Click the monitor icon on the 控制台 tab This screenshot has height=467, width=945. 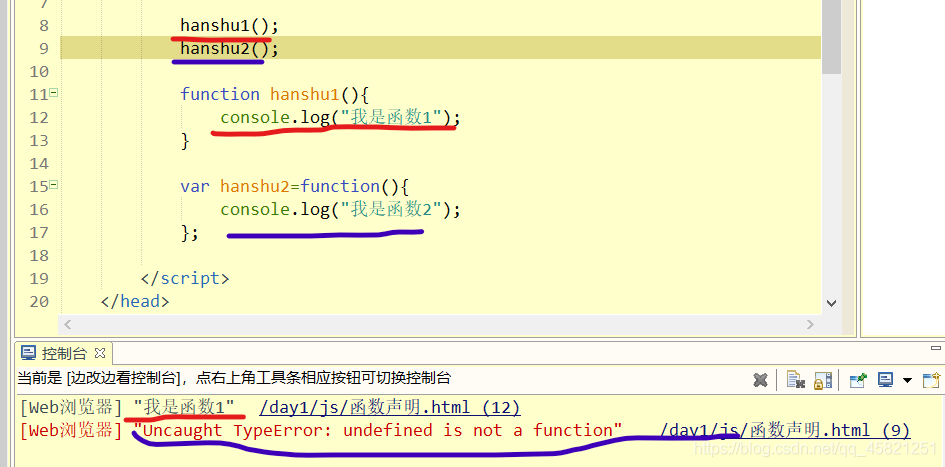coord(28,353)
